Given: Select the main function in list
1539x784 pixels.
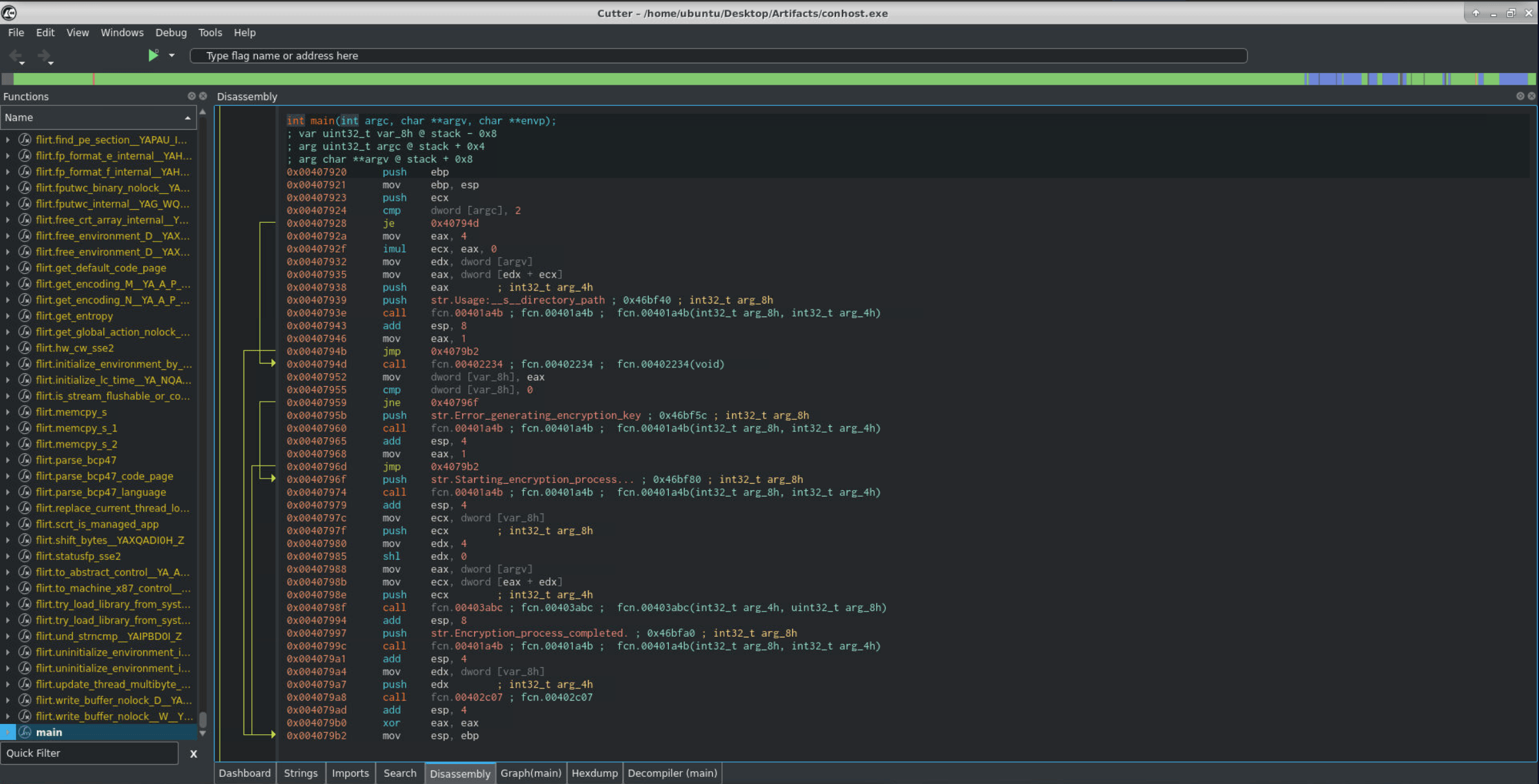Looking at the screenshot, I should 49,732.
